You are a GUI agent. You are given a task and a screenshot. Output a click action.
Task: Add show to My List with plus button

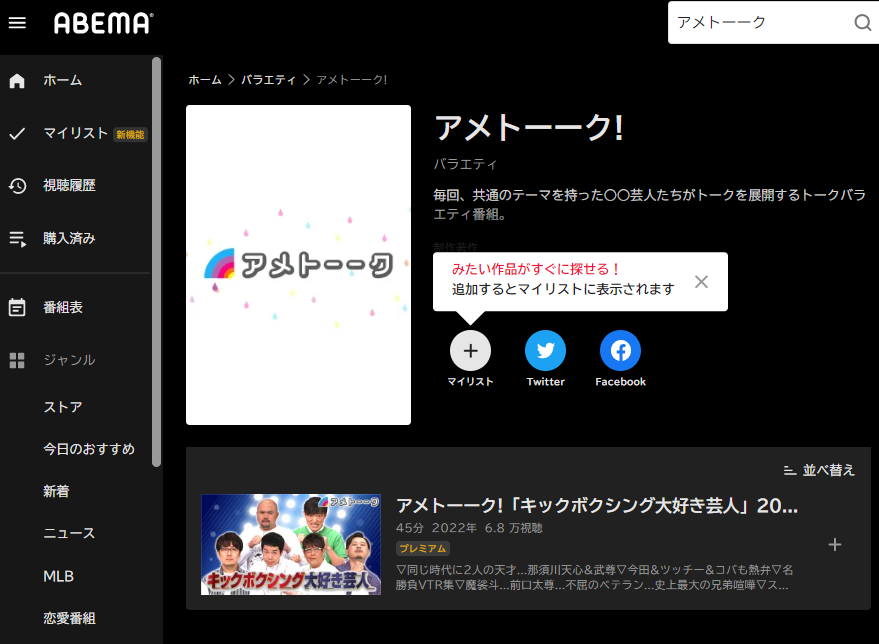[x=470, y=350]
